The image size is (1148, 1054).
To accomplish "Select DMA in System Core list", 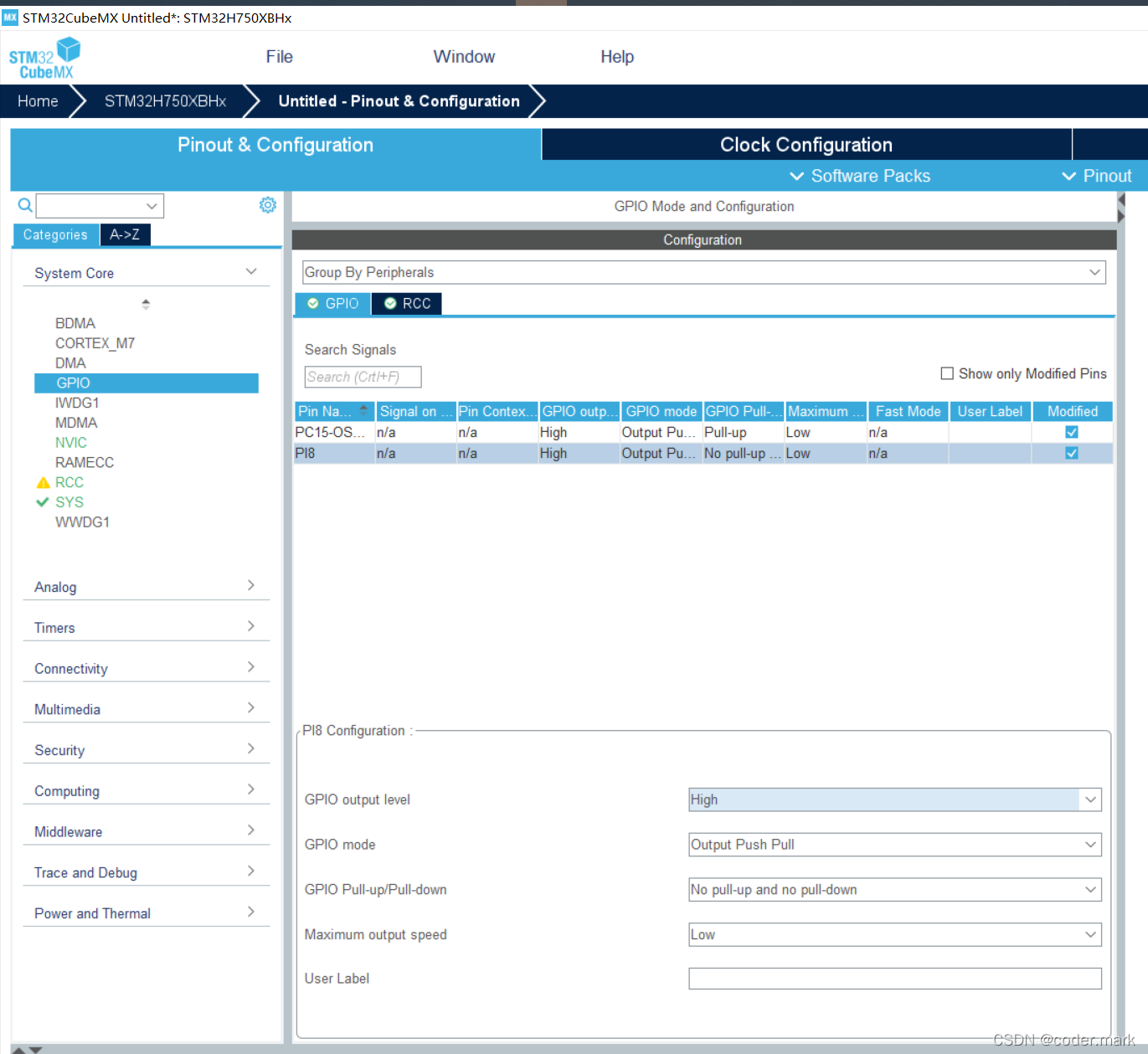I will [70, 363].
